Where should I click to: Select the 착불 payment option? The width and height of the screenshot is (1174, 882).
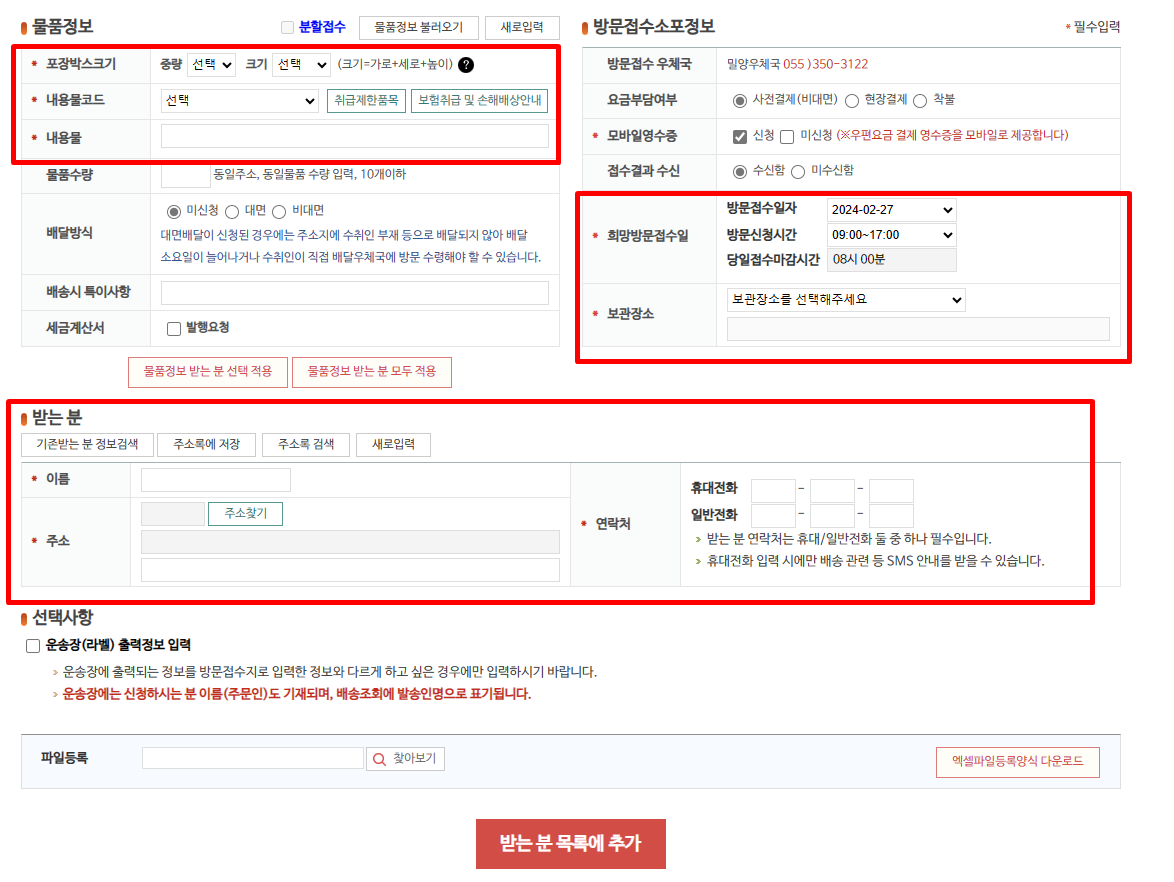point(923,100)
